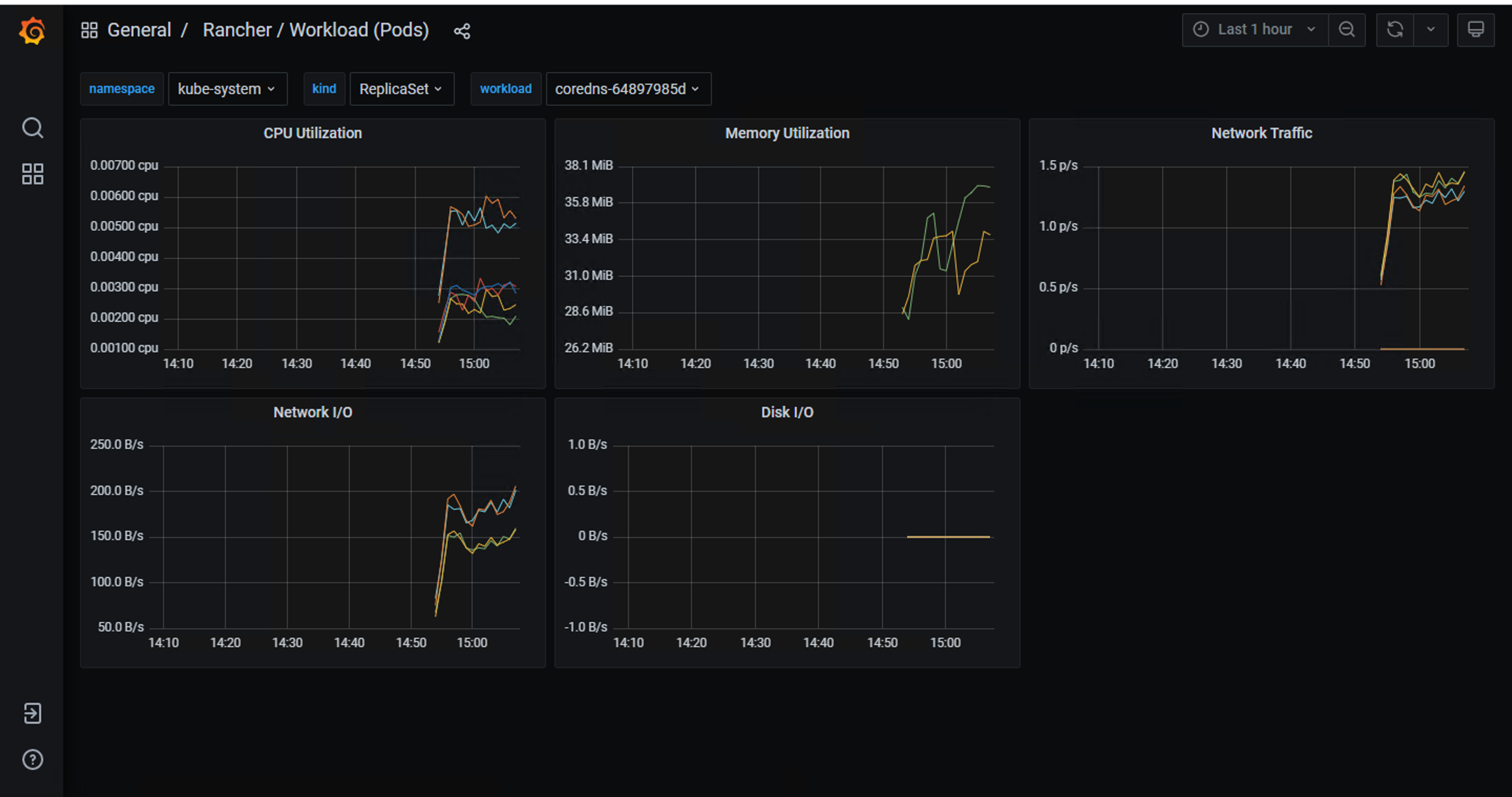The width and height of the screenshot is (1512, 797).
Task: Open the workload coredns-64897985d dropdown
Action: click(x=628, y=89)
